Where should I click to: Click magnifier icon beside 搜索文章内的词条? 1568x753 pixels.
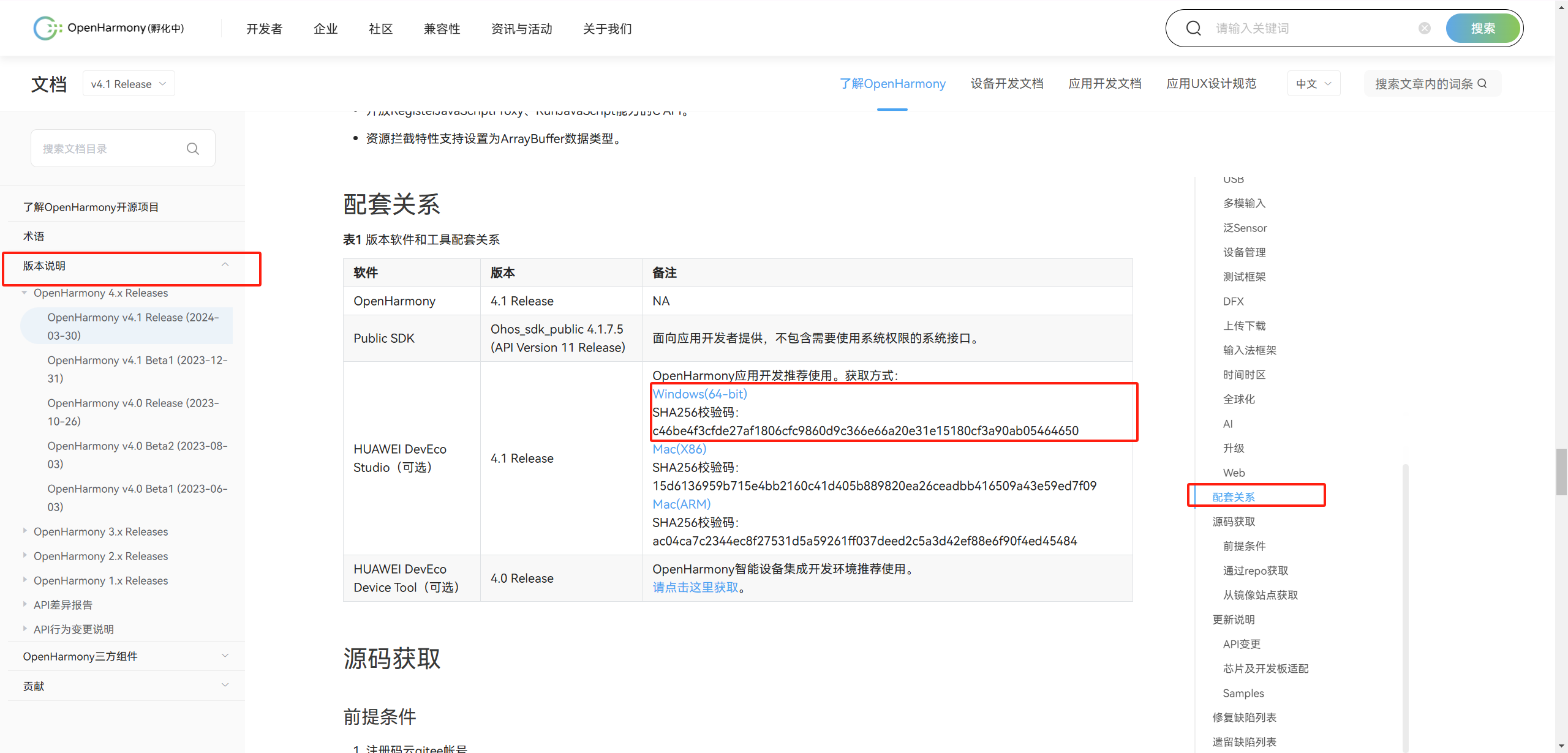pos(1482,83)
